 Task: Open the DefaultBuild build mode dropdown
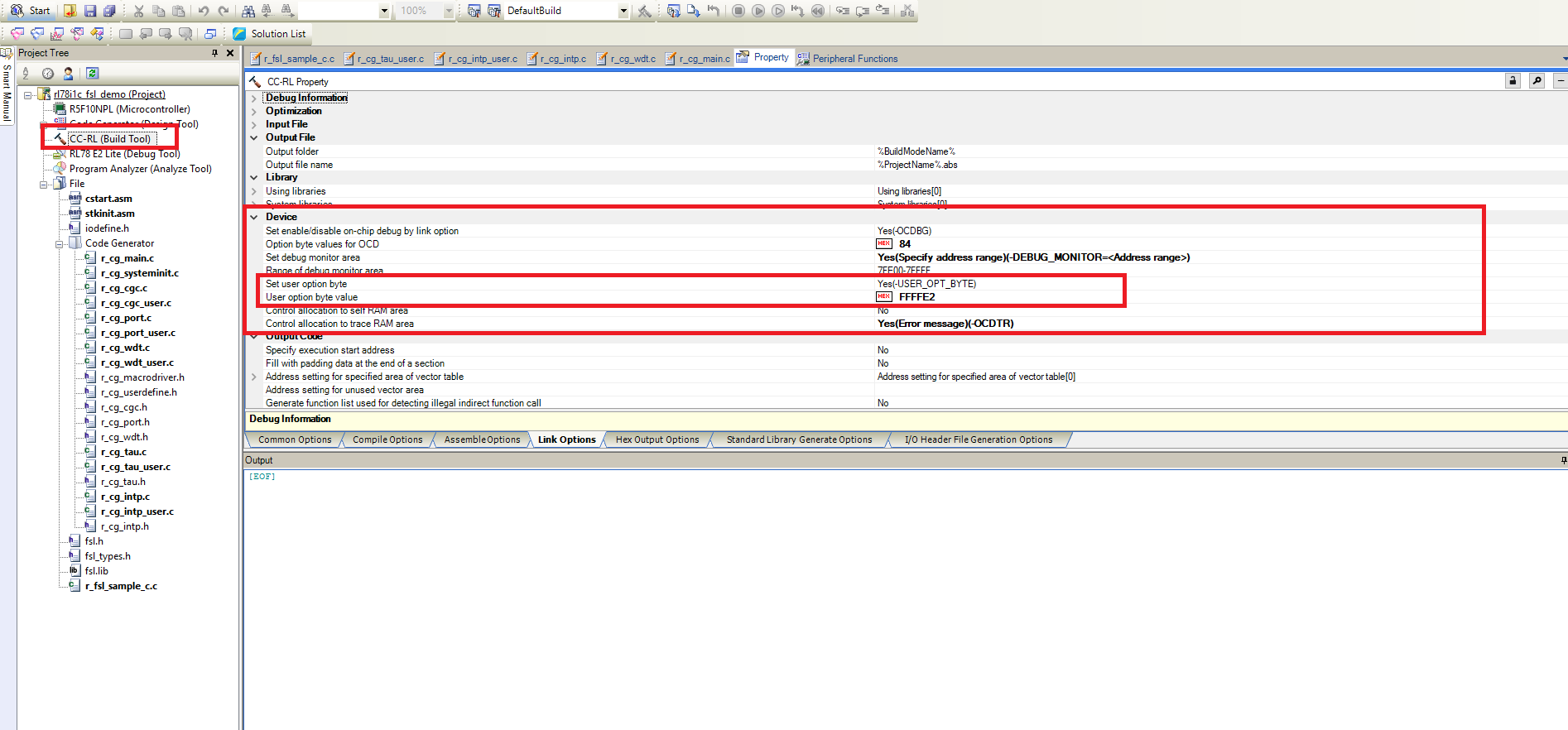coord(623,11)
